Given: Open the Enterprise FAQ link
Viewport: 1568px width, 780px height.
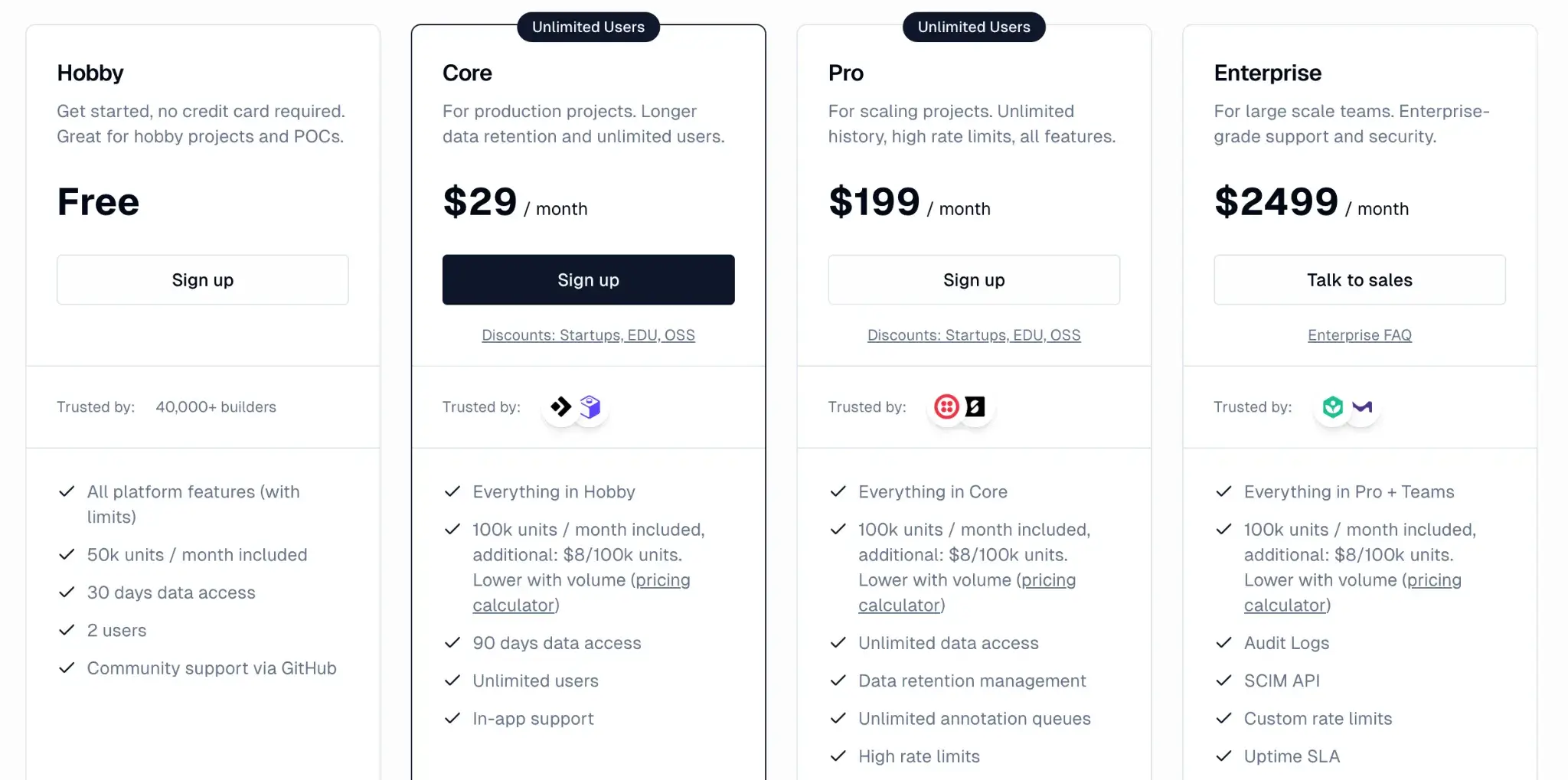Looking at the screenshot, I should point(1359,335).
